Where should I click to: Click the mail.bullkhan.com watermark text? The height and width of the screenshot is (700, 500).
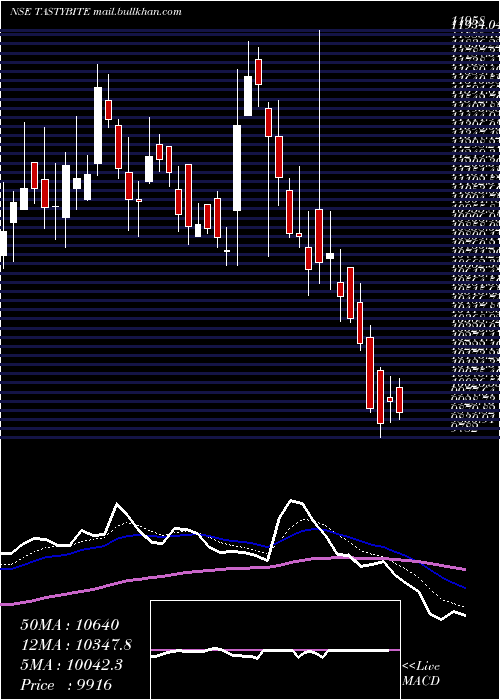pos(138,12)
